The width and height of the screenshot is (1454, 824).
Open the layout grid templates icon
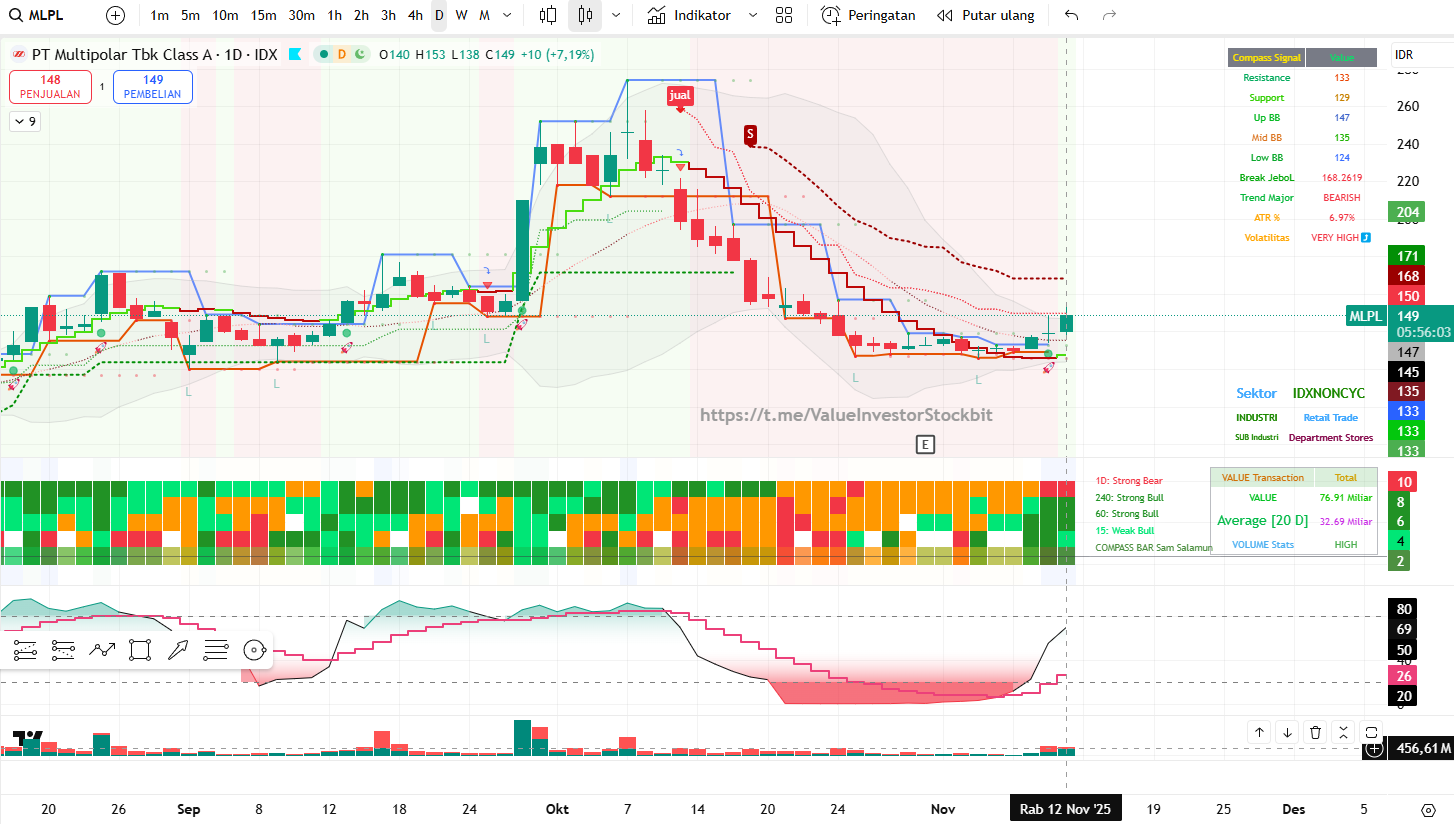(784, 15)
